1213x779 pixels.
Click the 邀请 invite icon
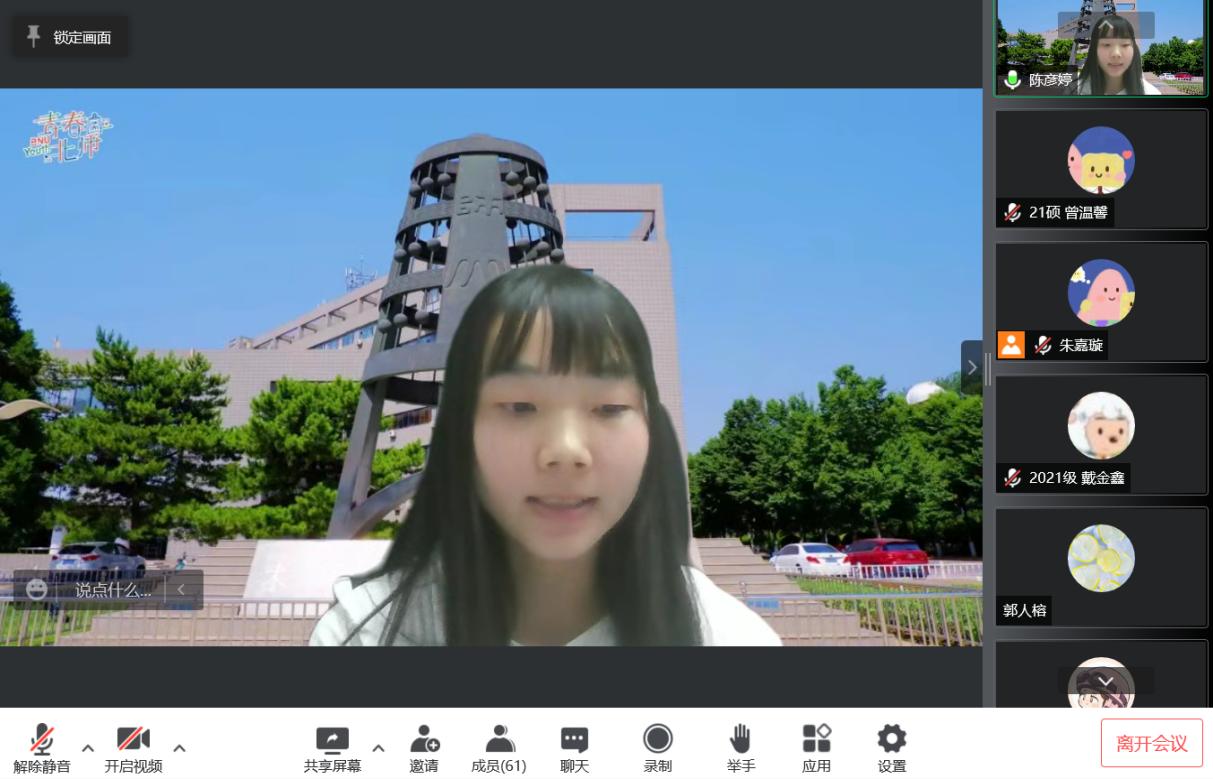click(424, 741)
